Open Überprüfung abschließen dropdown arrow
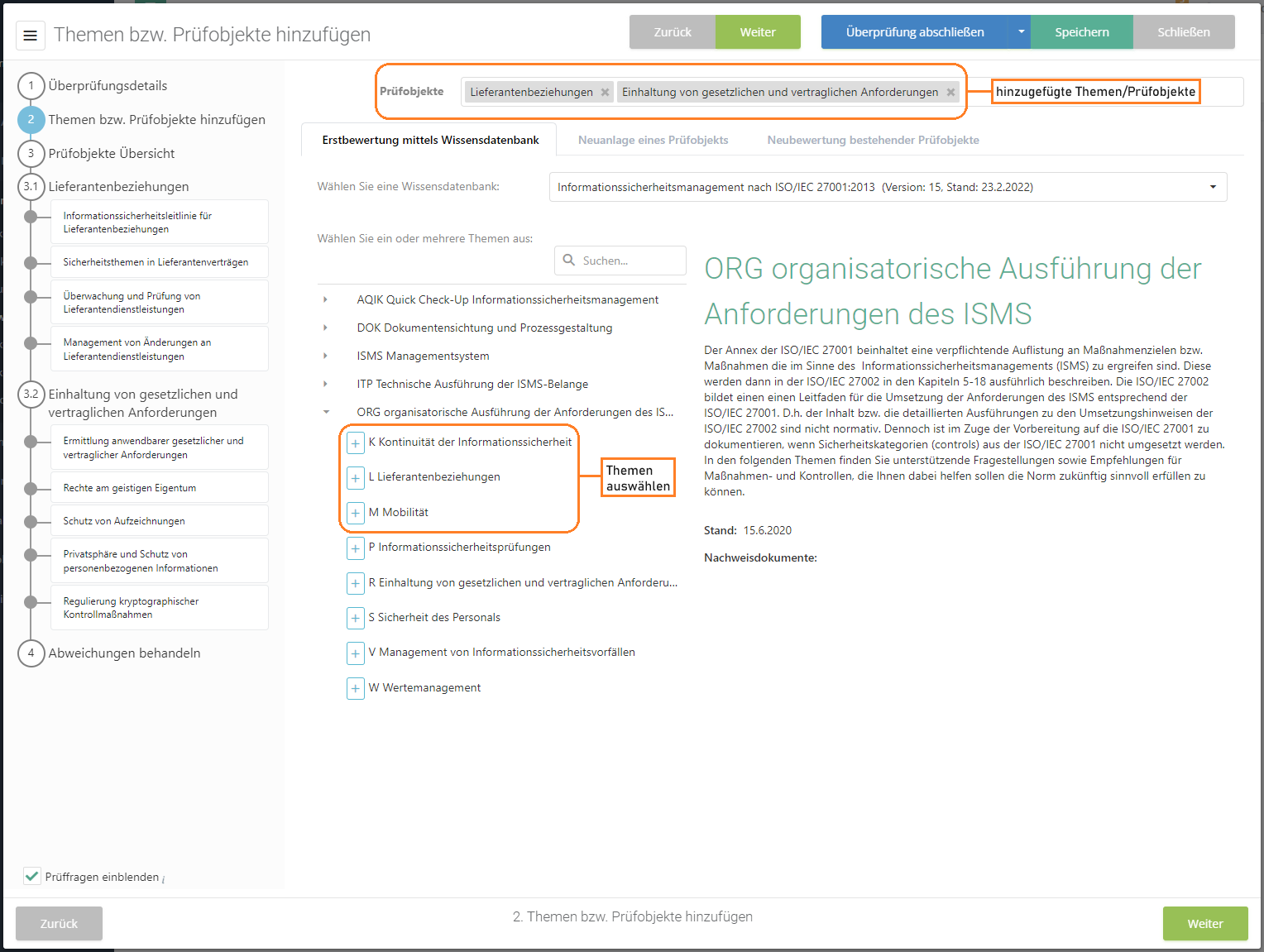Image resolution: width=1264 pixels, height=952 pixels. tap(1021, 32)
